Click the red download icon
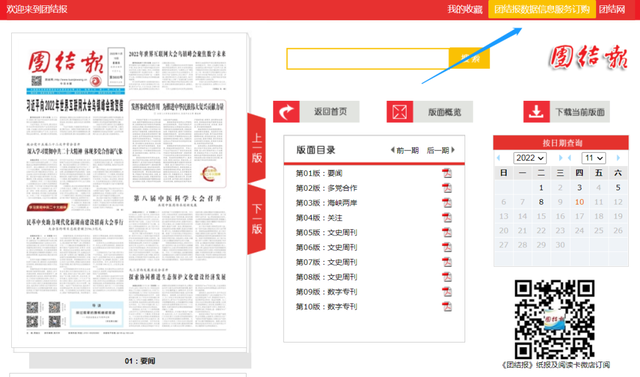 [536, 112]
